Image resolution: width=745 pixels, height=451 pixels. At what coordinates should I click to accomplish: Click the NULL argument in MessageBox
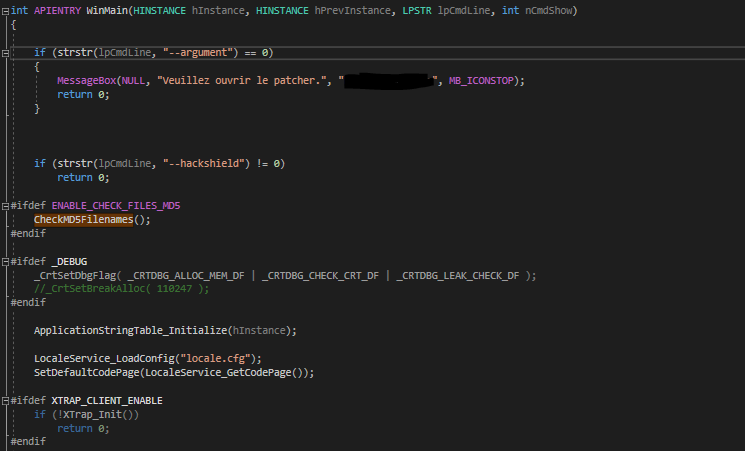[134, 81]
